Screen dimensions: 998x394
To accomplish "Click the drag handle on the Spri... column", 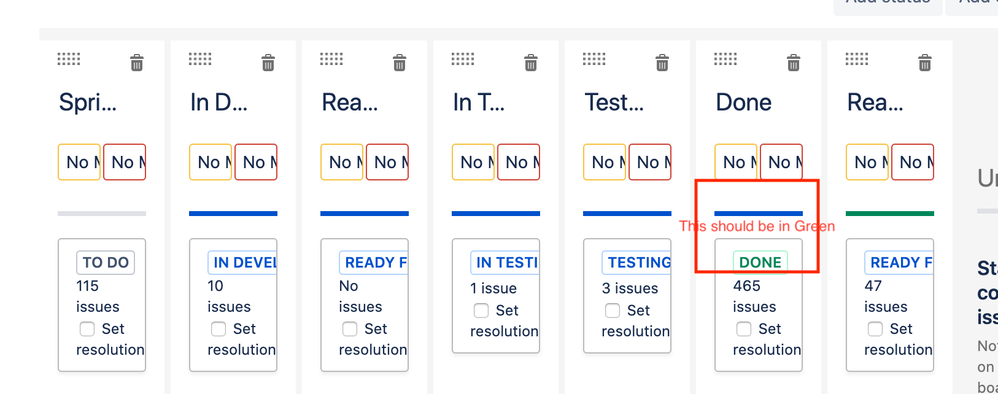I will coord(69,59).
